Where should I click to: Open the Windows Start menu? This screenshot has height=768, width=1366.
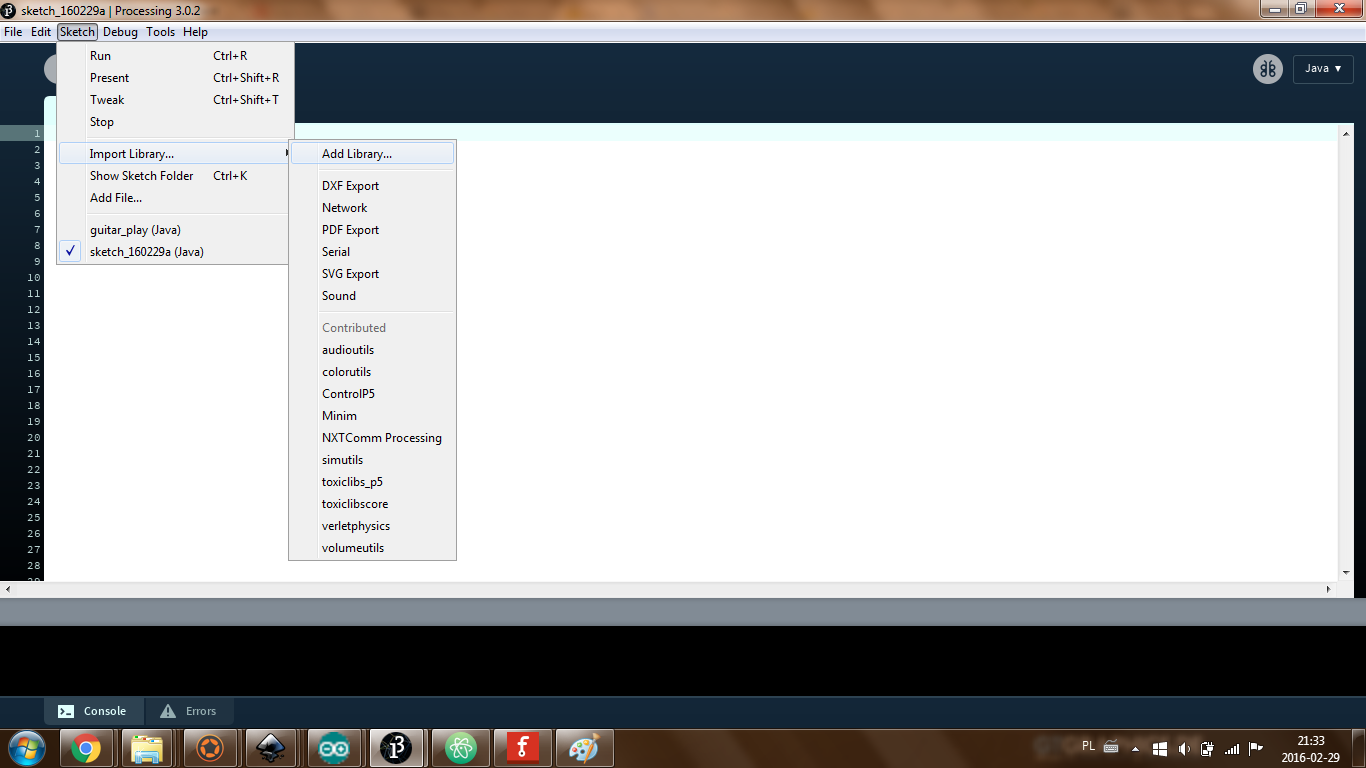(x=25, y=748)
